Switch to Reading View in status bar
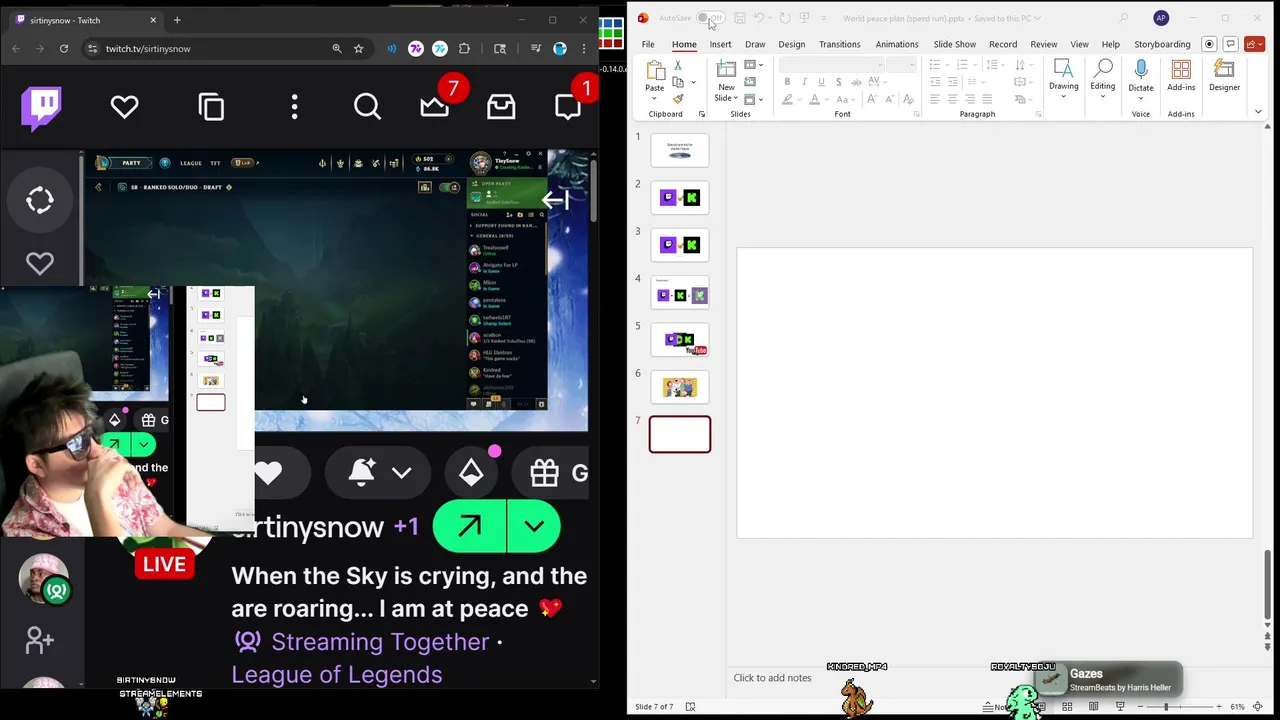1280x720 pixels. 1093,707
